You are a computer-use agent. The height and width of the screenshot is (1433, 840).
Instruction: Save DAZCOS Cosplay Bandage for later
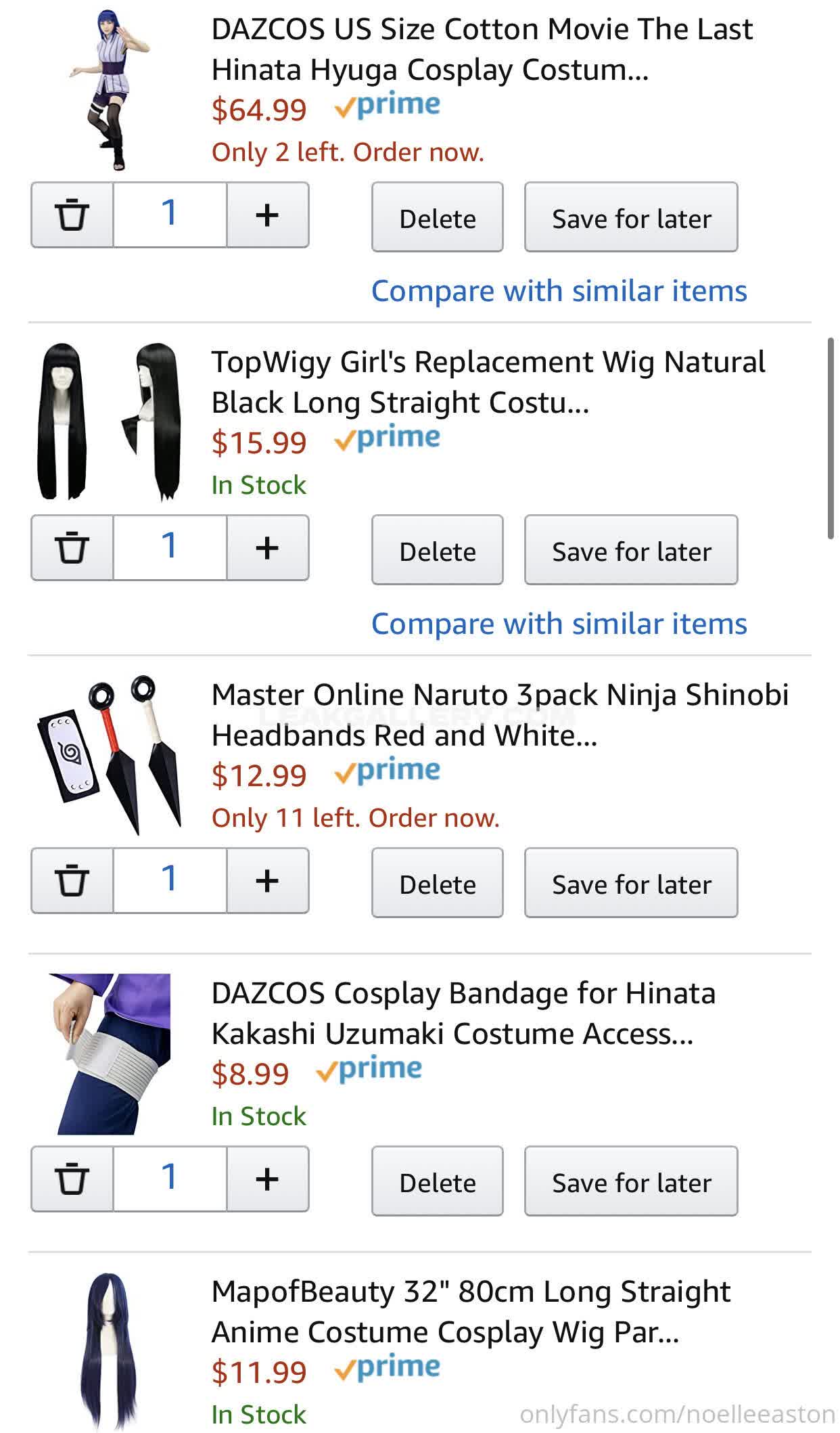(x=630, y=1182)
